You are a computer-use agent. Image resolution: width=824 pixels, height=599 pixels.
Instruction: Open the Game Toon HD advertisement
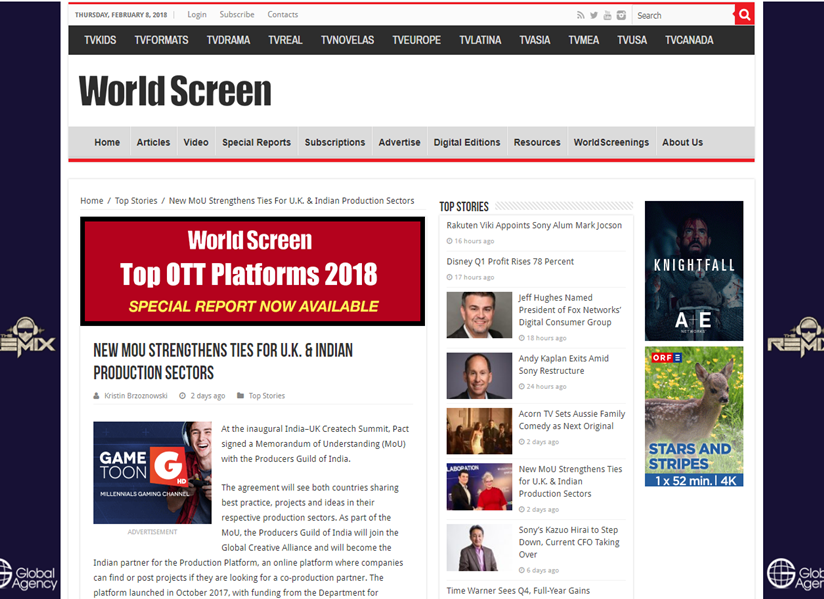tap(152, 472)
